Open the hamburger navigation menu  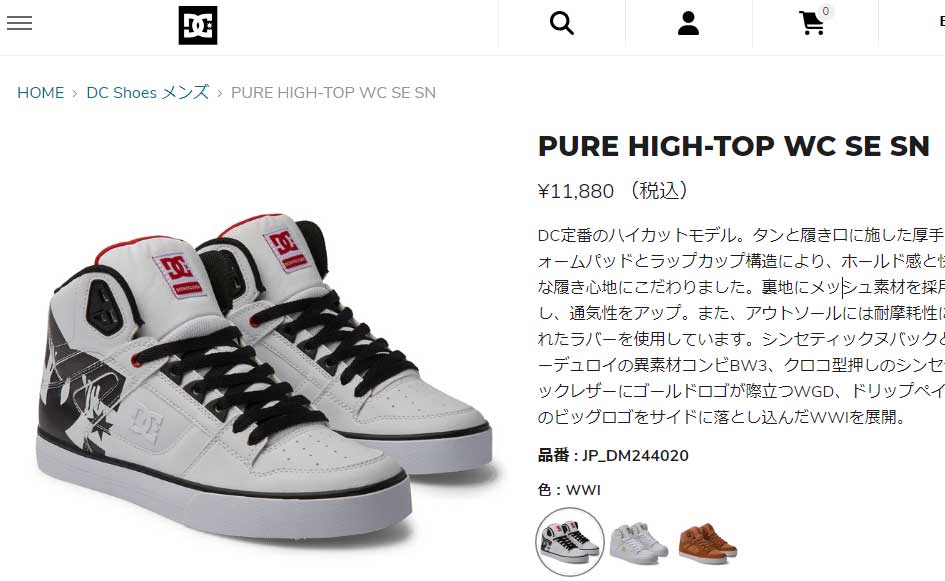19,24
